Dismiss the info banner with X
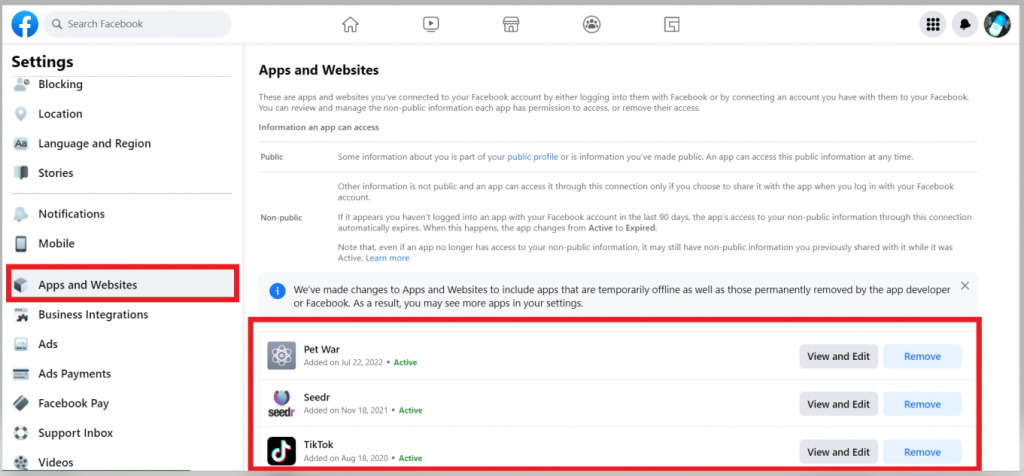Viewport: 1024px width, 476px height. tap(965, 286)
